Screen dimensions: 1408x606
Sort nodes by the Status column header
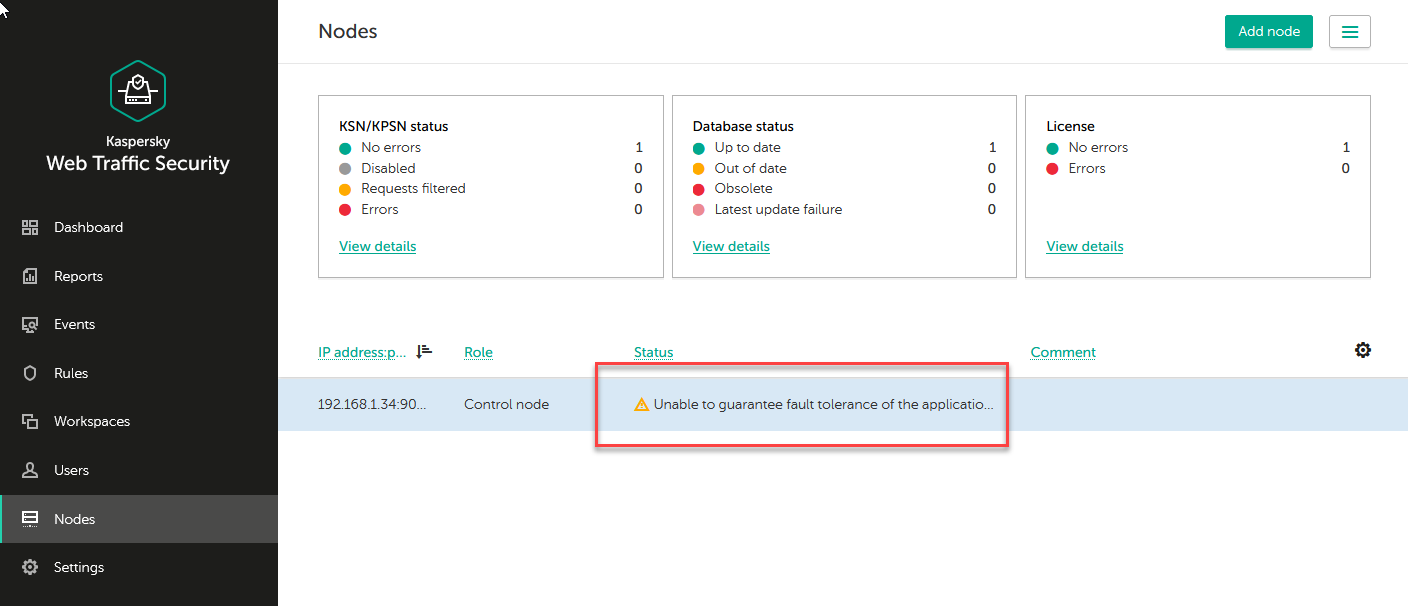(x=653, y=352)
